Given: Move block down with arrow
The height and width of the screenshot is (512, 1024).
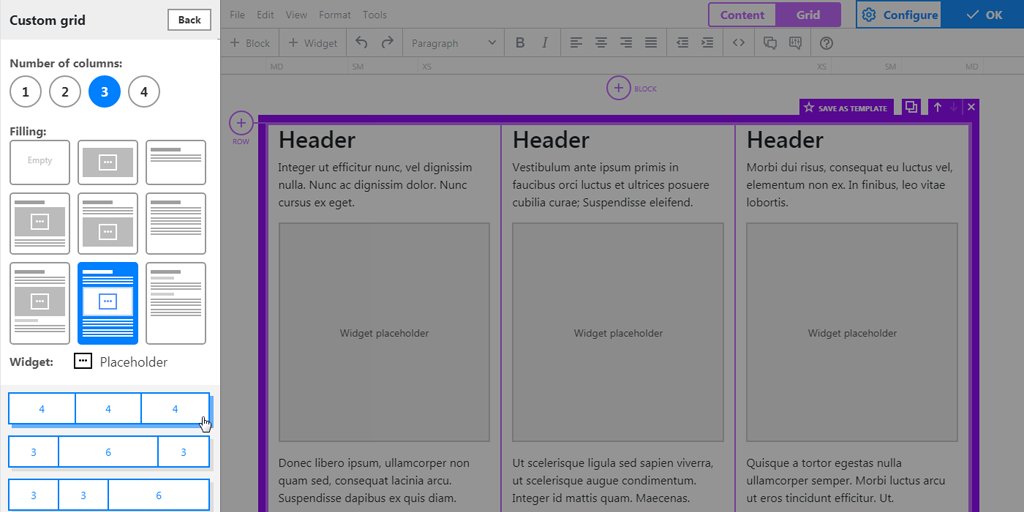Looking at the screenshot, I should coord(953,107).
